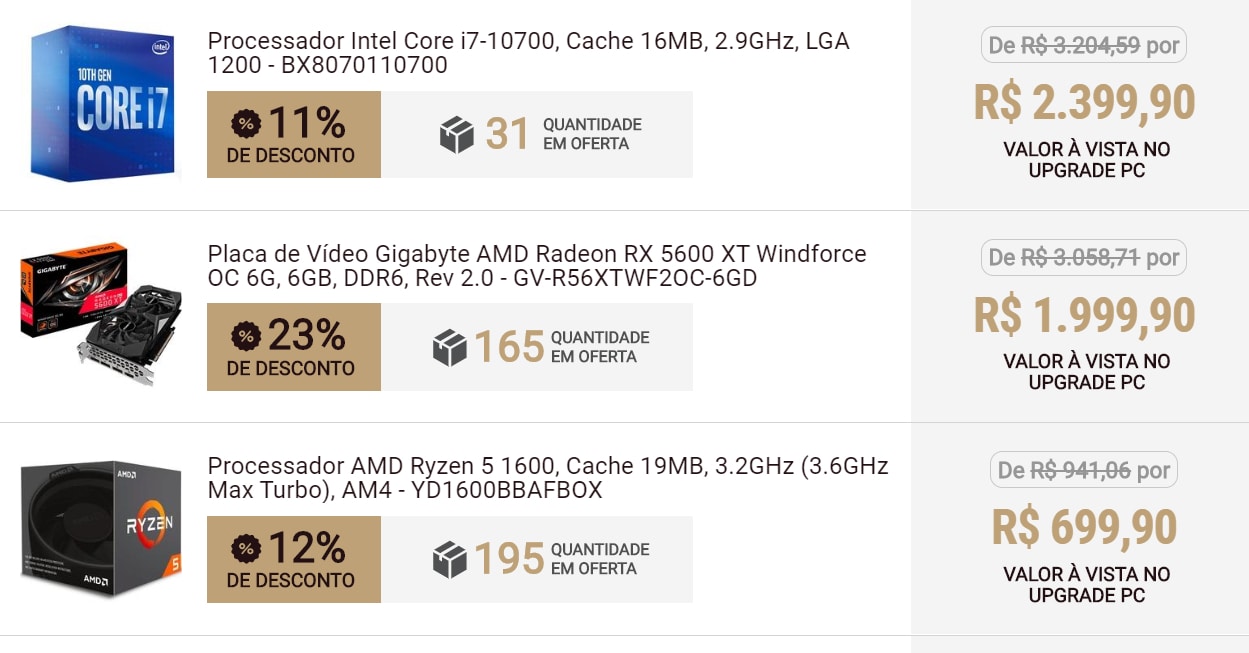
Task: Open the Gigabyte Radeon RX 5600 XT title
Action: (x=536, y=265)
